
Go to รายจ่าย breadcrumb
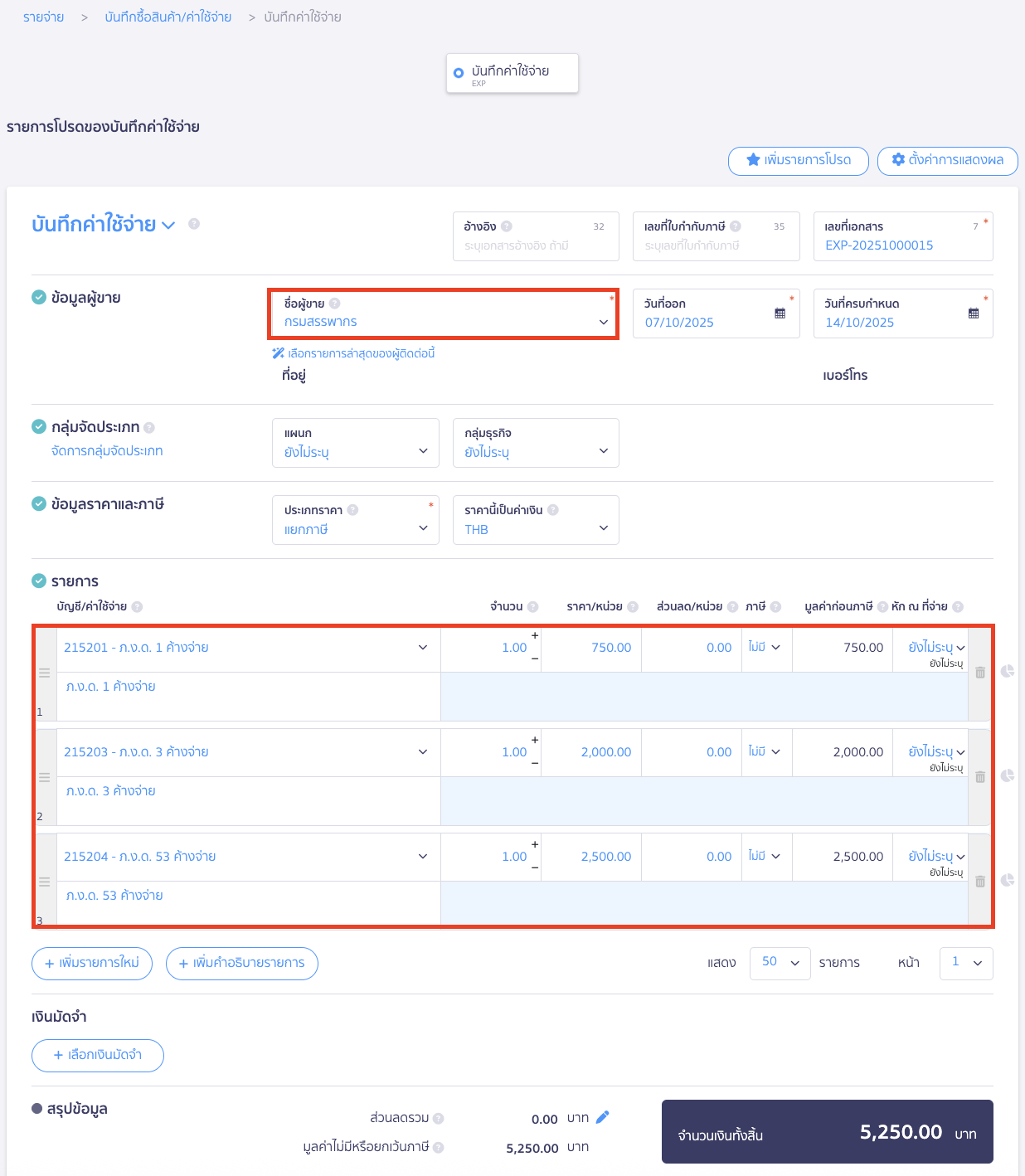tap(43, 17)
